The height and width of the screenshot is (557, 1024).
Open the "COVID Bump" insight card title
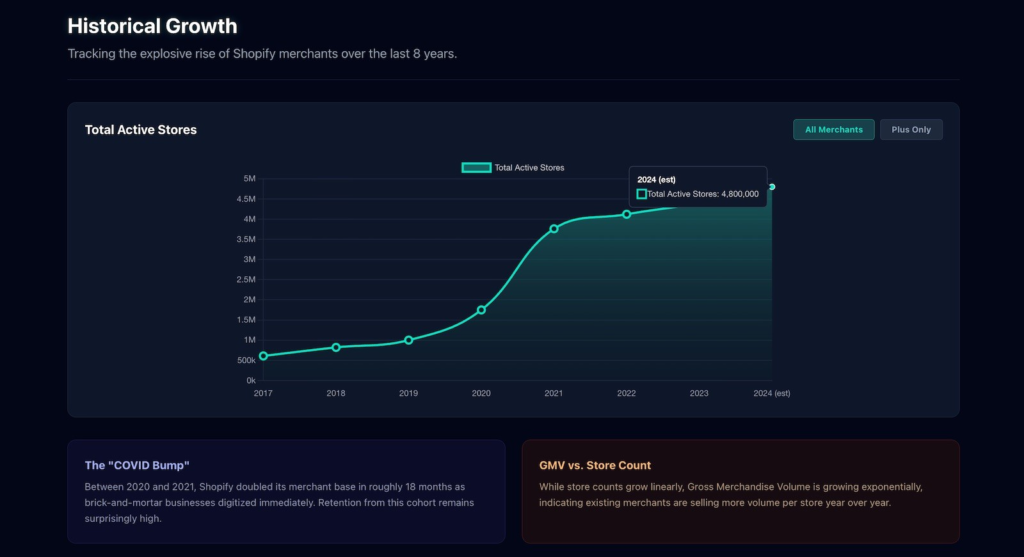pos(137,465)
